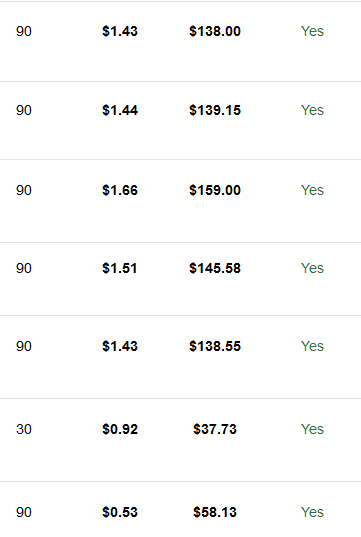This screenshot has height=537, width=361.
Task: Select the $138.55 price
Action: (x=215, y=346)
